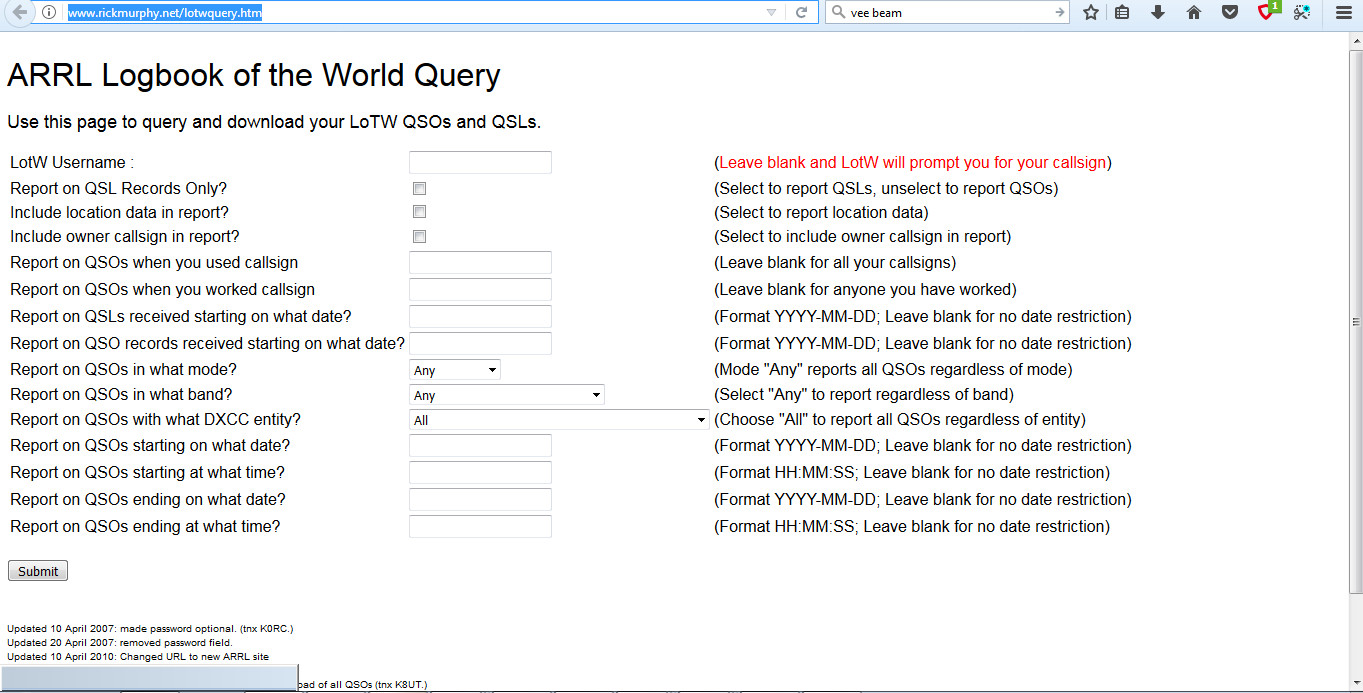Image resolution: width=1363 pixels, height=693 pixels.
Task: Bookmark this page with the star icon
Action: pos(1090,13)
